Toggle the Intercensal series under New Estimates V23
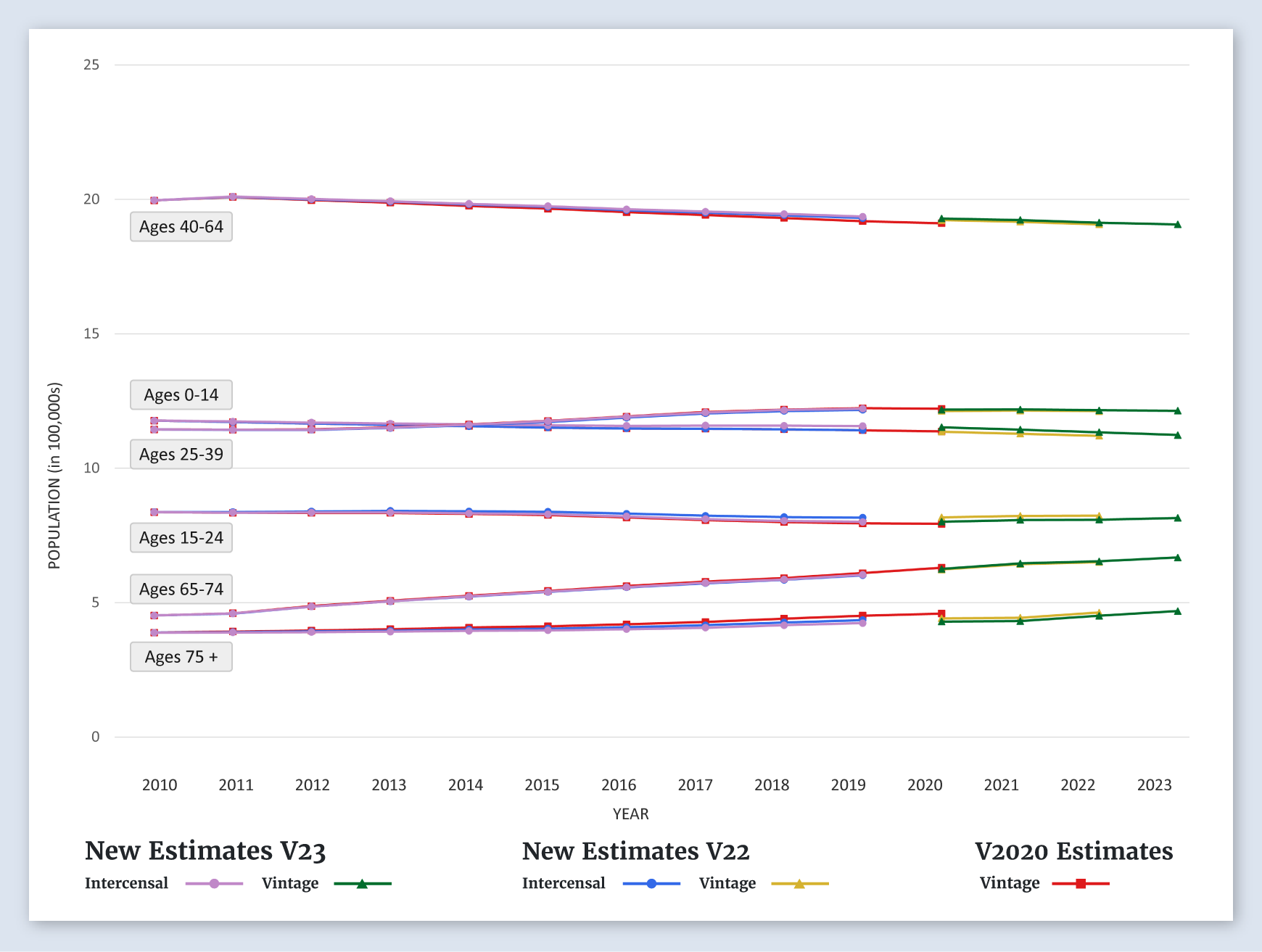 click(126, 883)
